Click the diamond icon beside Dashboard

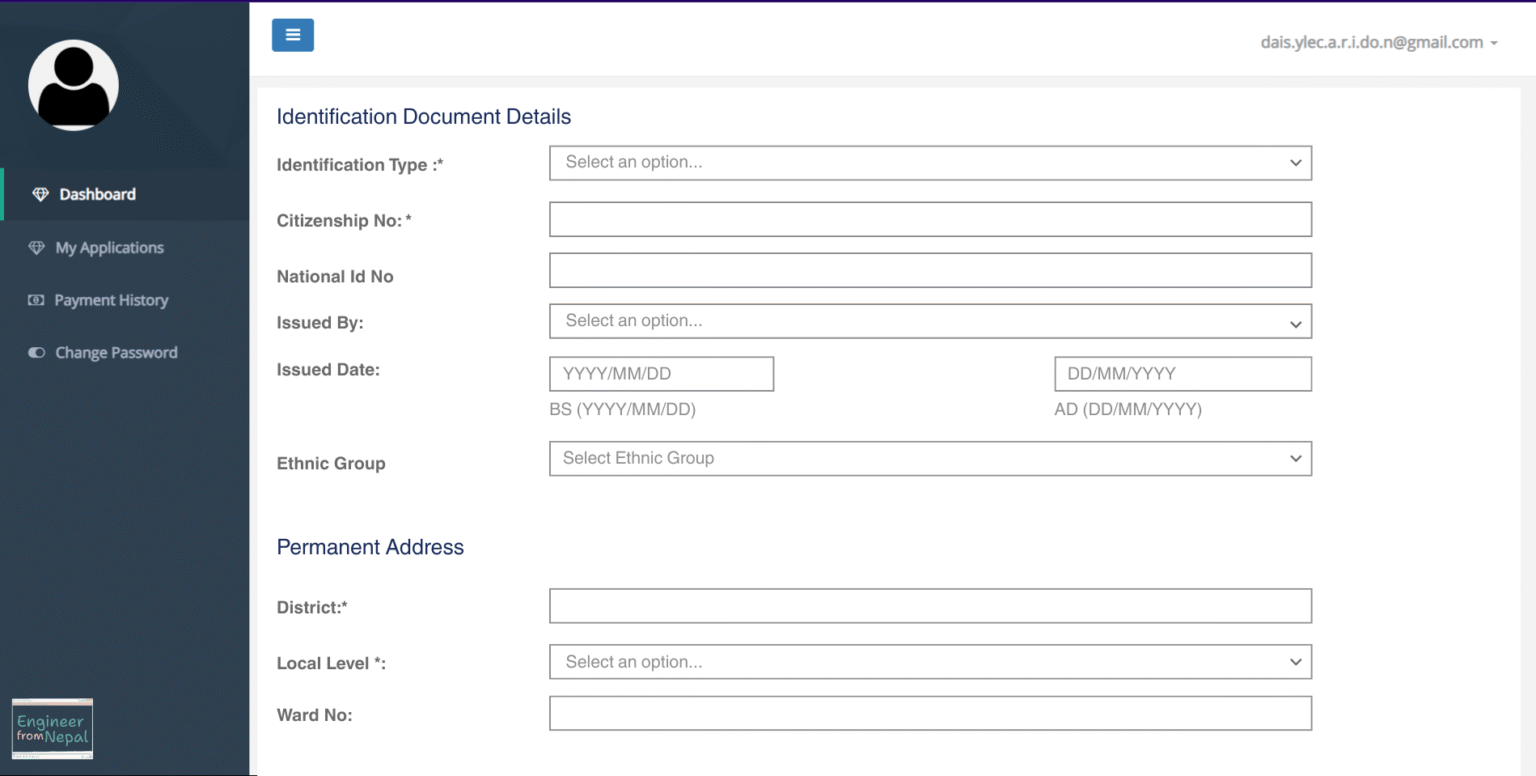pos(40,194)
